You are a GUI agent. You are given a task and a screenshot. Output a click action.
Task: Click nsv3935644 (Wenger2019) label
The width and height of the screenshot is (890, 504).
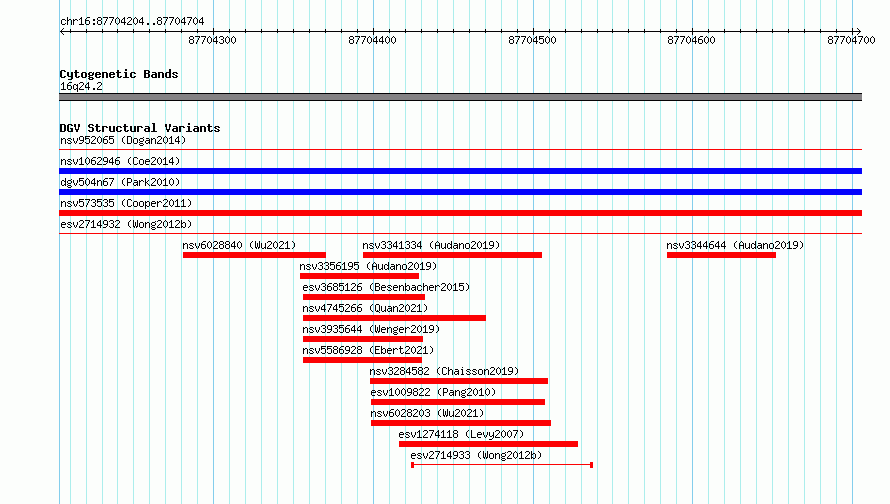tap(371, 329)
